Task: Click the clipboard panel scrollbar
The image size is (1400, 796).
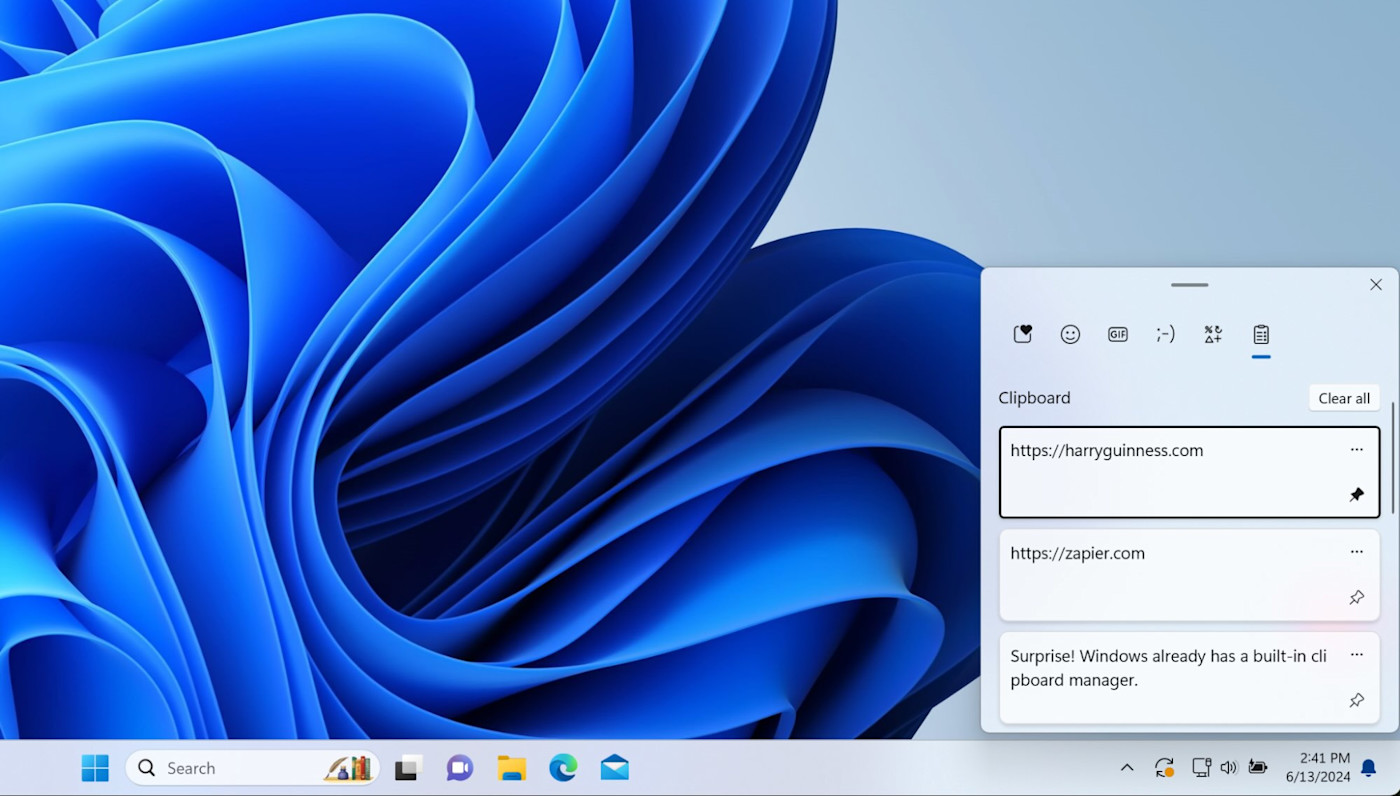Action: point(1392,460)
